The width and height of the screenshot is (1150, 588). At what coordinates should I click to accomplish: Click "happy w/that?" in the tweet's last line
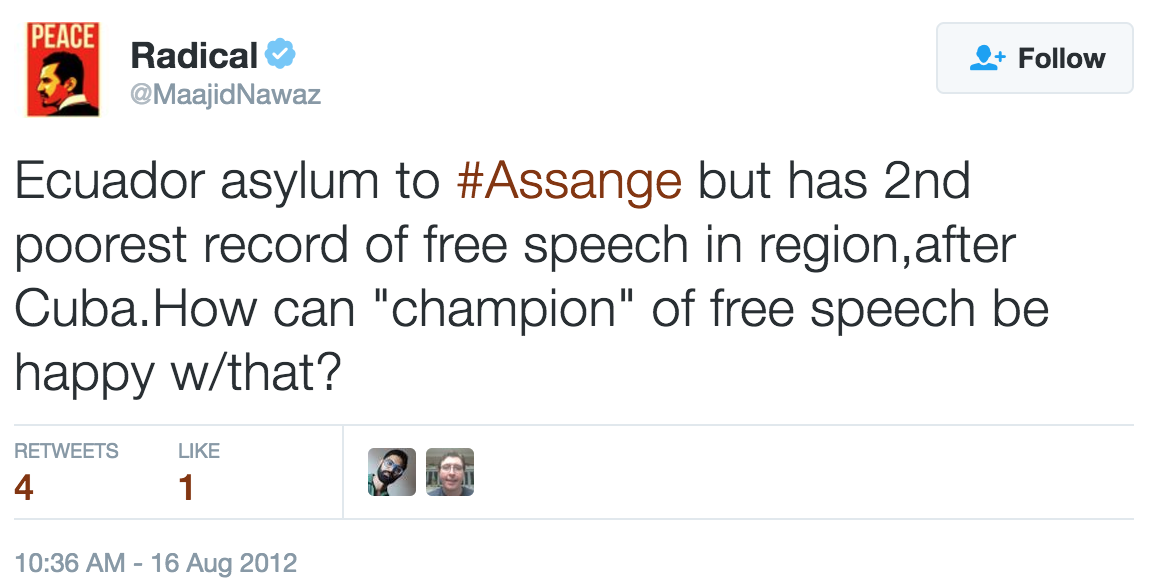pos(178,374)
